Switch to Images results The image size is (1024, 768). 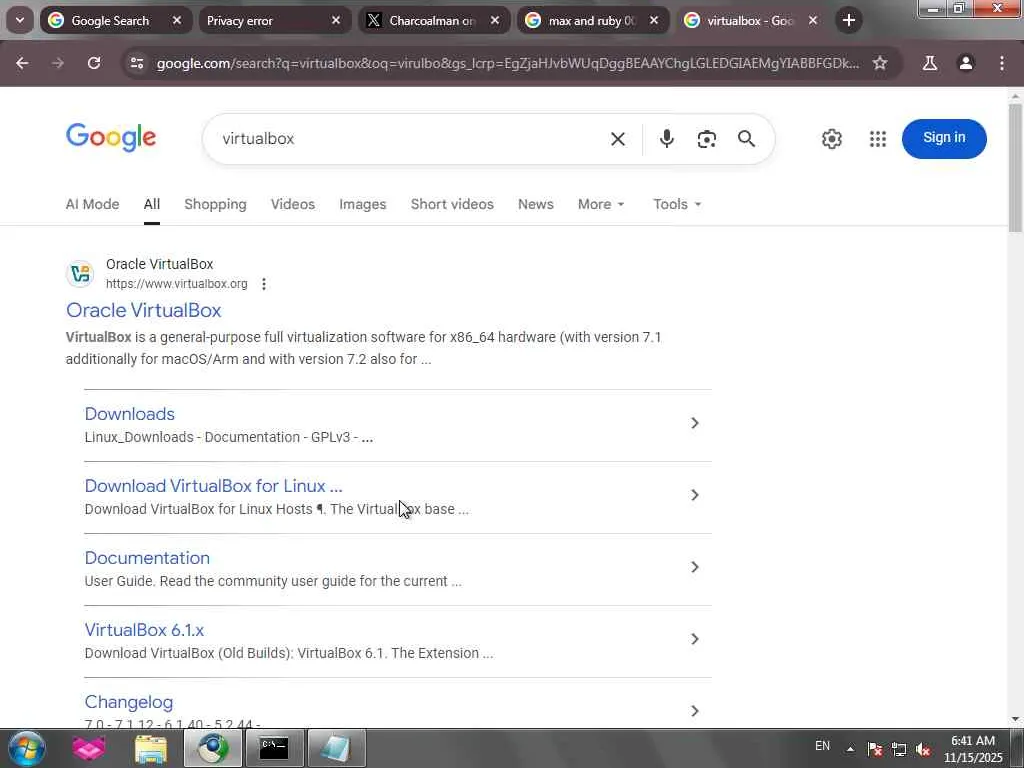[x=362, y=204]
